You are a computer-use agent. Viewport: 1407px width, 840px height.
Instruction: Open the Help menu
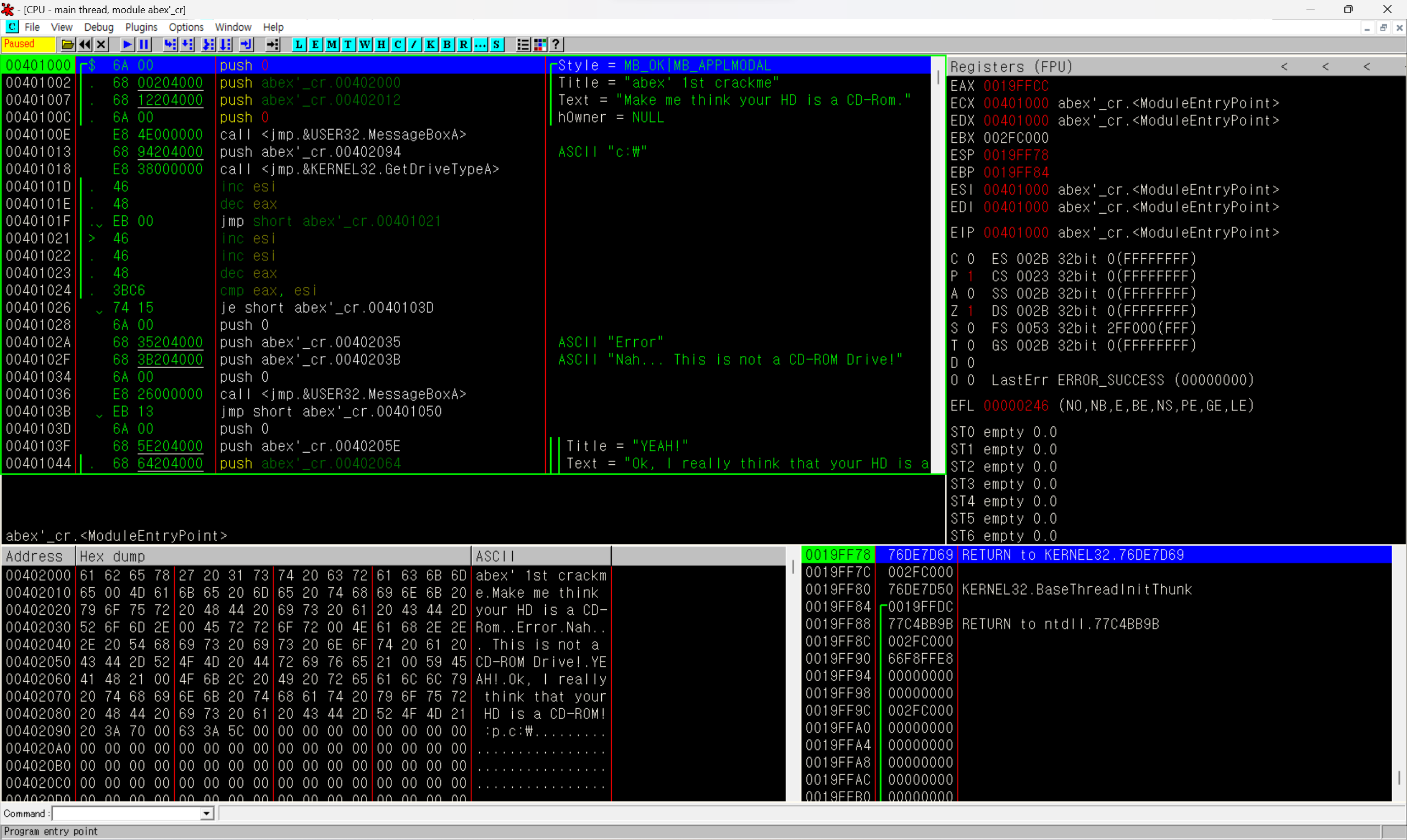pos(273,27)
